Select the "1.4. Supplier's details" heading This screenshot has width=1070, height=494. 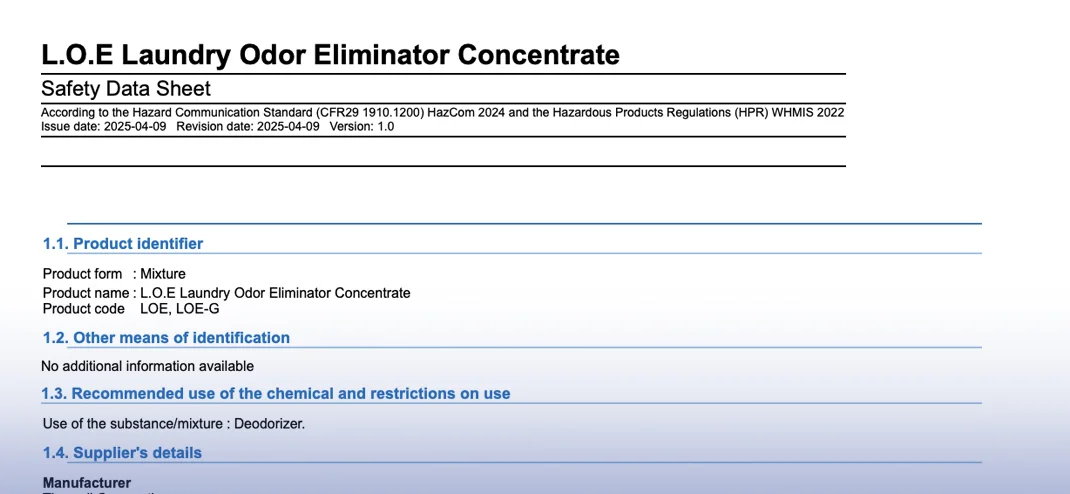[x=122, y=452]
